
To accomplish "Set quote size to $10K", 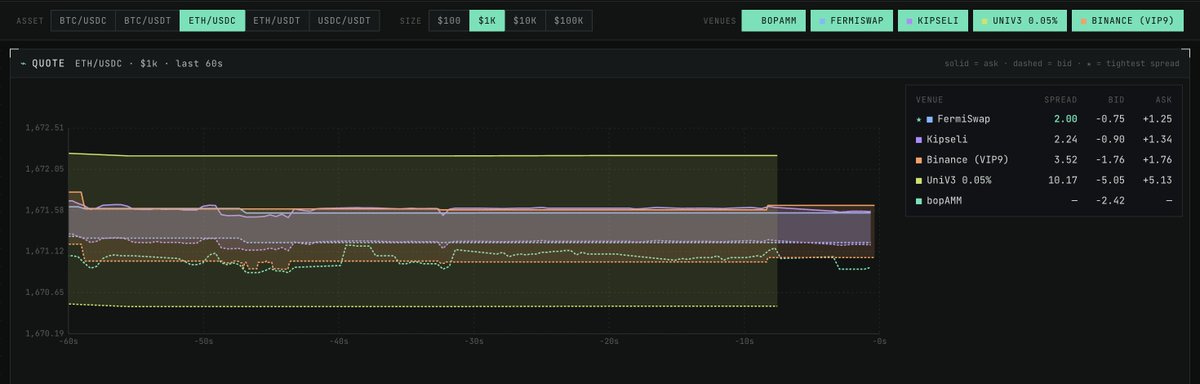I will pyautogui.click(x=526, y=20).
